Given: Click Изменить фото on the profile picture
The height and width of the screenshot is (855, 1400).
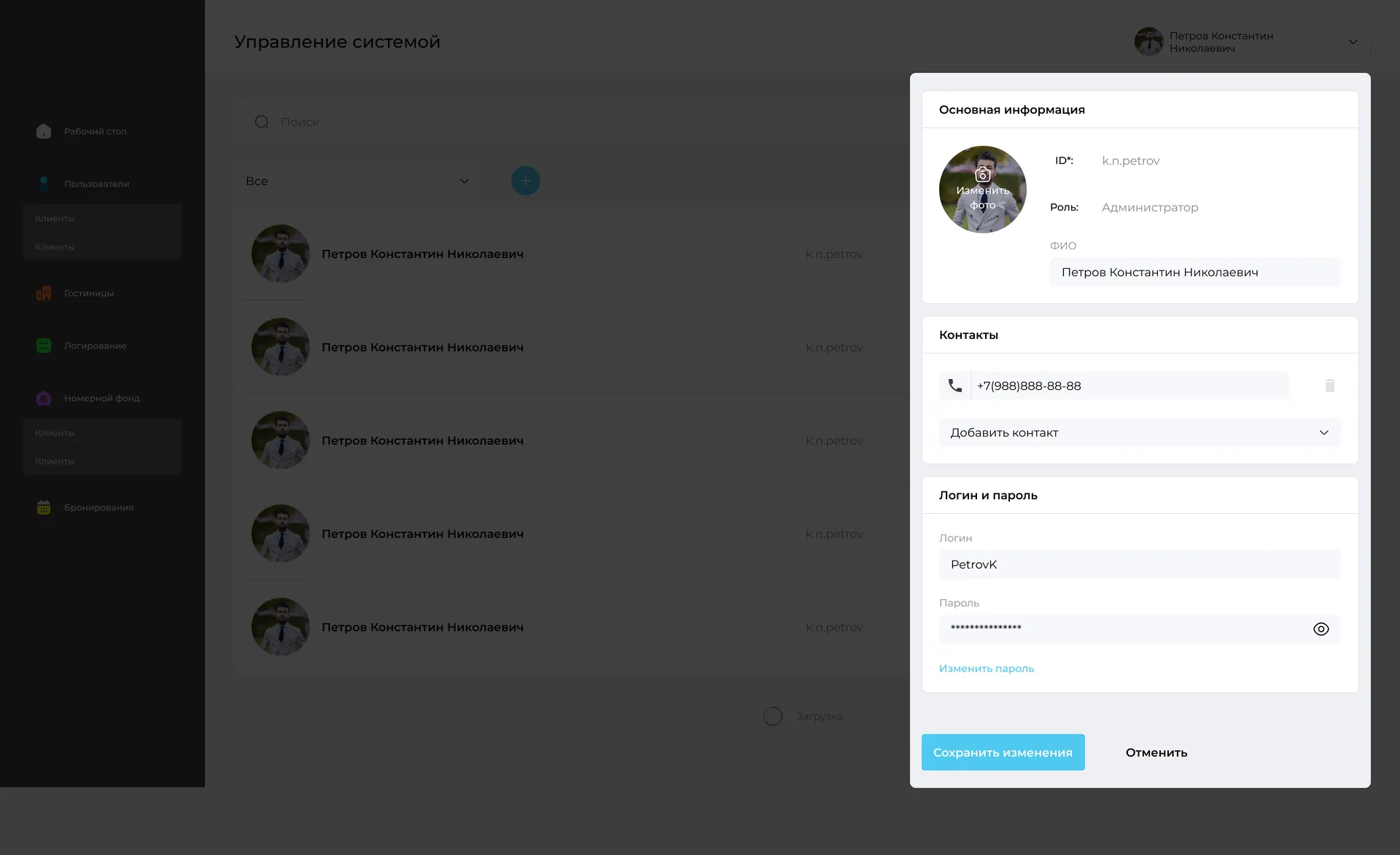Looking at the screenshot, I should [983, 198].
